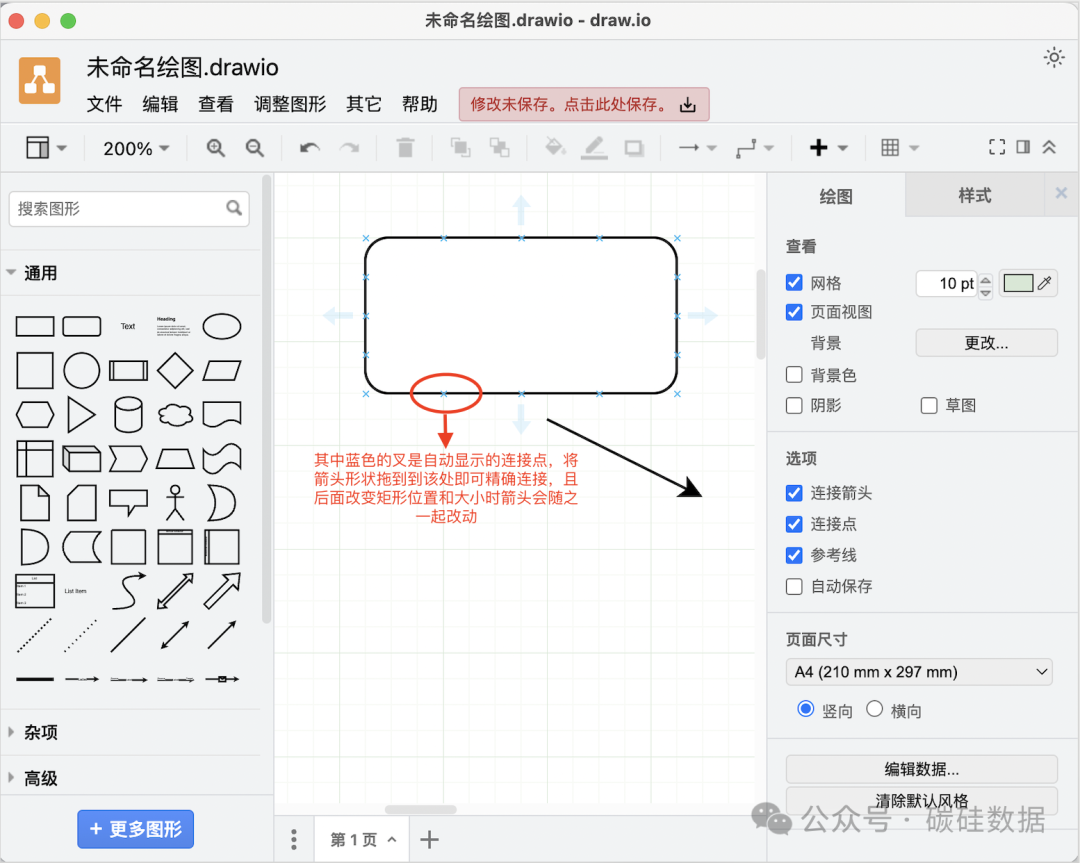
Task: Disable the 网格 checkbox
Action: click(x=793, y=282)
